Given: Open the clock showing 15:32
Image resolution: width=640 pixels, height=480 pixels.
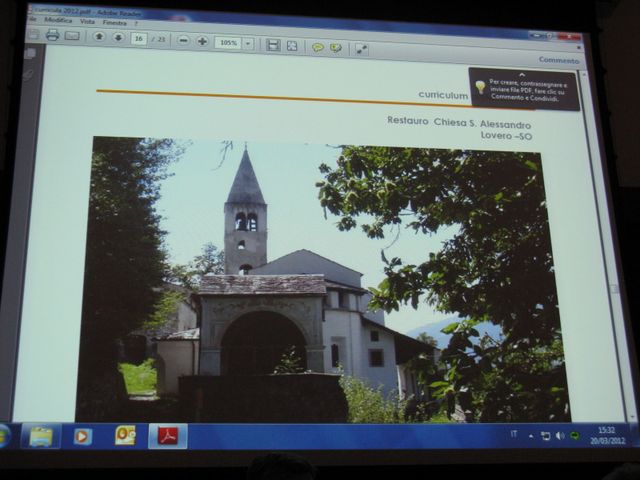Looking at the screenshot, I should point(607,436).
